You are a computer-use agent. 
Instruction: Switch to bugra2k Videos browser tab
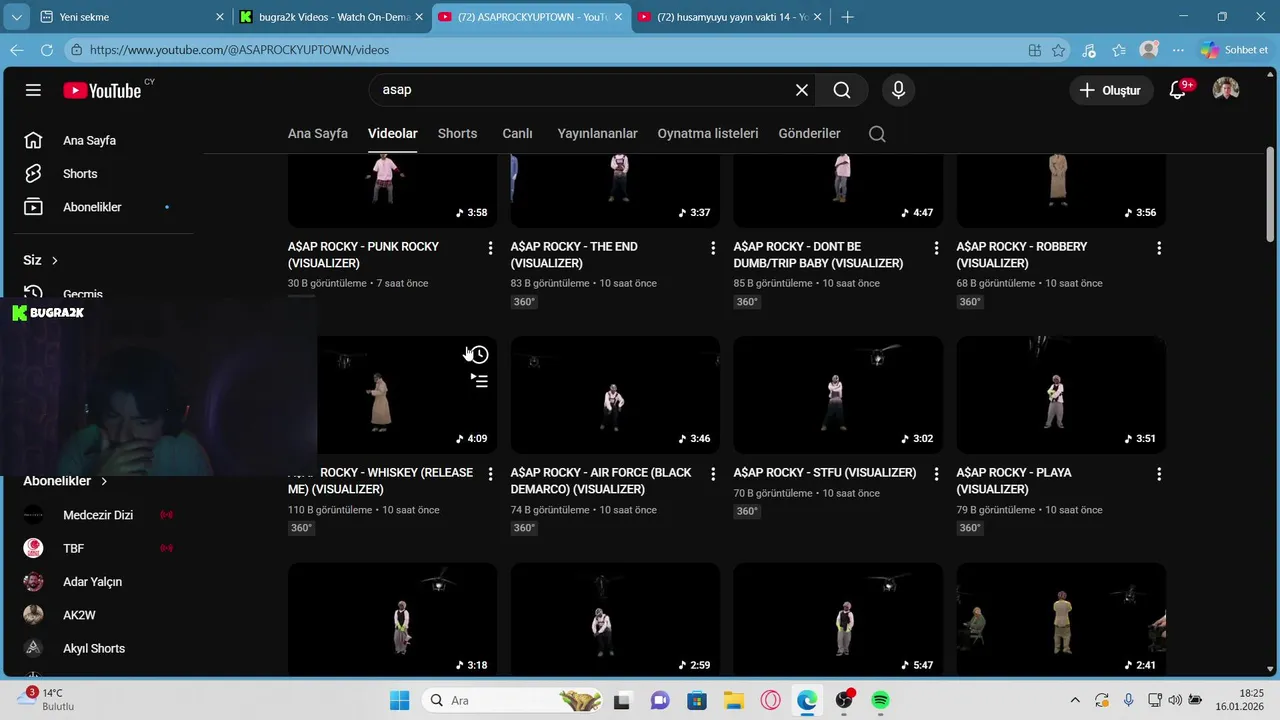[332, 17]
